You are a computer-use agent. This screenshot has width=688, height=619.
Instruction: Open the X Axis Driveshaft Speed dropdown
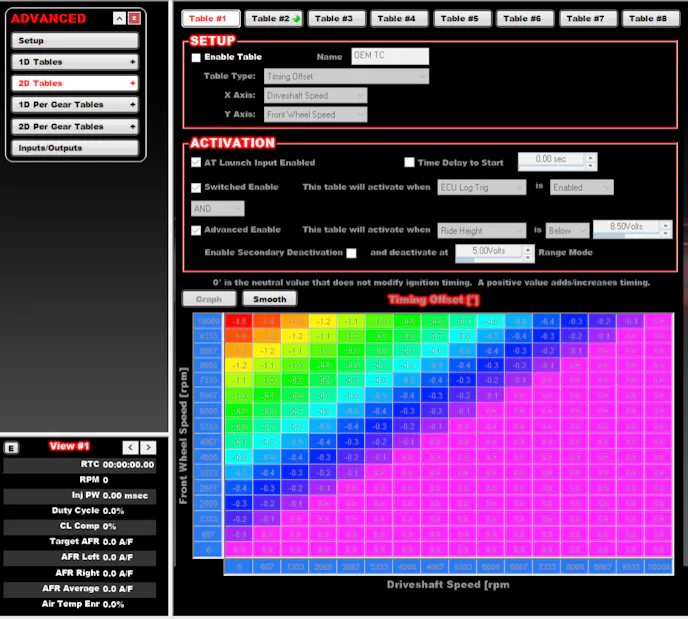pos(316,95)
